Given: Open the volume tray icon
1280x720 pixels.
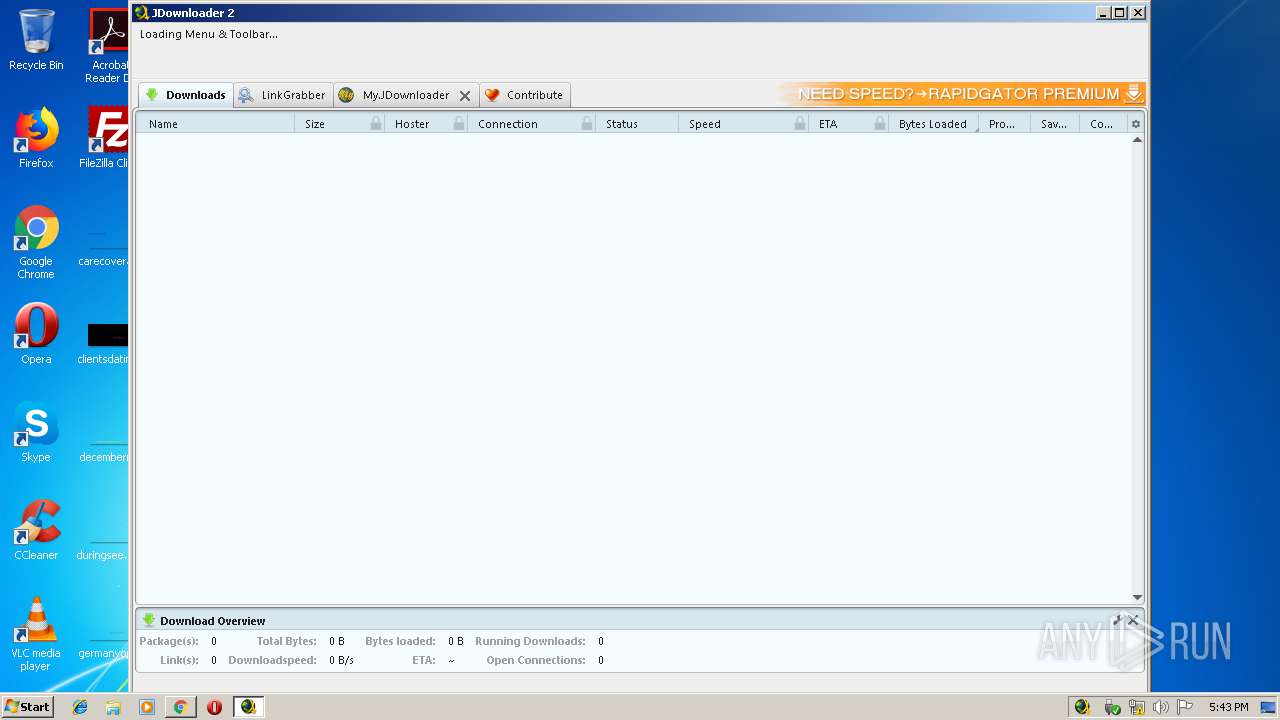Looking at the screenshot, I should [x=1161, y=707].
